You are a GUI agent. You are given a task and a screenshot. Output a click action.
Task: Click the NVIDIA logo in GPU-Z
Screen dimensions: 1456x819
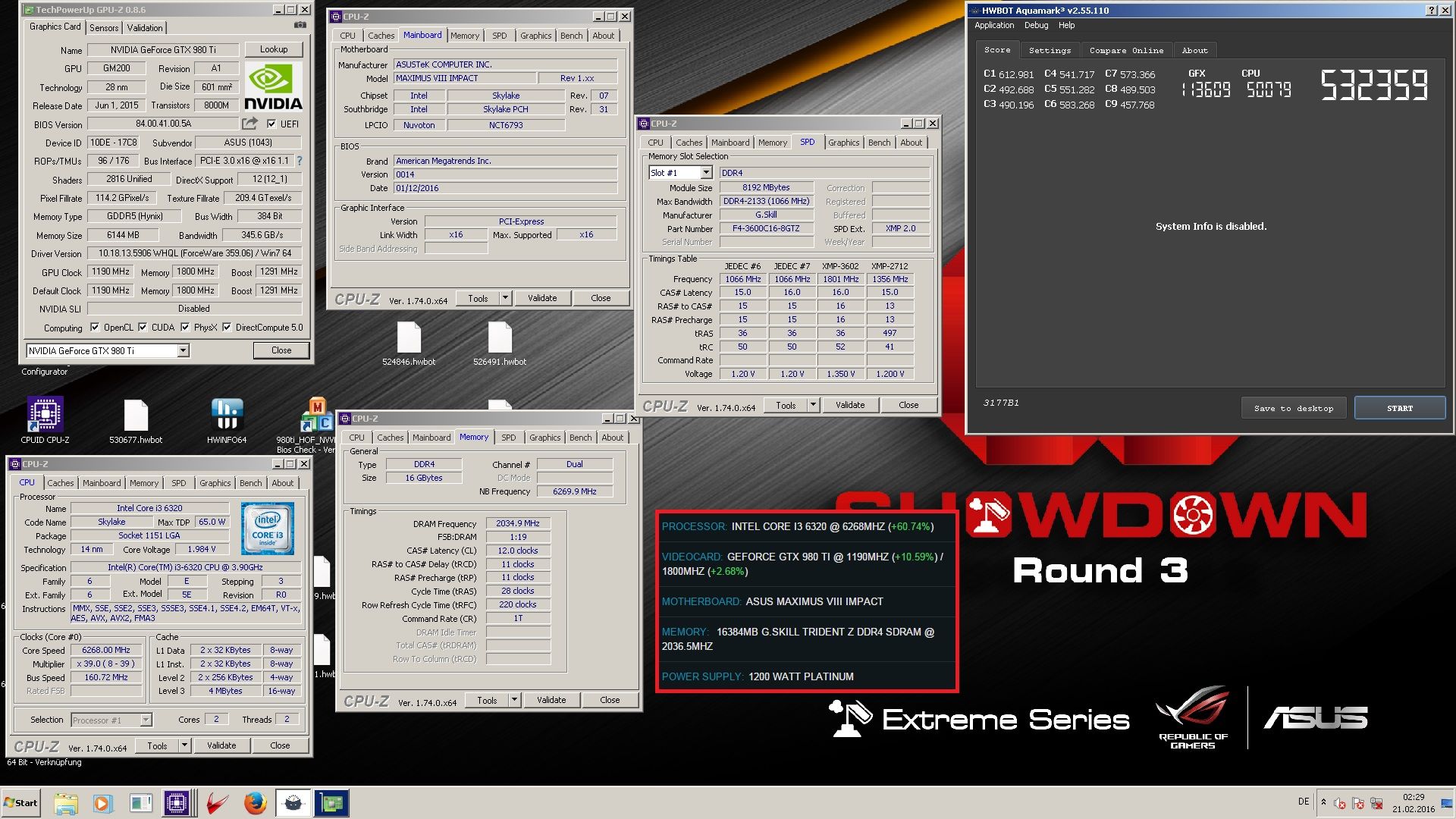click(x=274, y=87)
